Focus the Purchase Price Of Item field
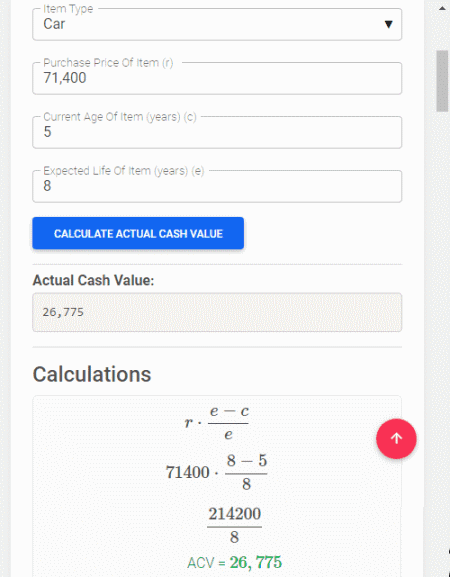Screen dimensions: 450x577 point(217,78)
